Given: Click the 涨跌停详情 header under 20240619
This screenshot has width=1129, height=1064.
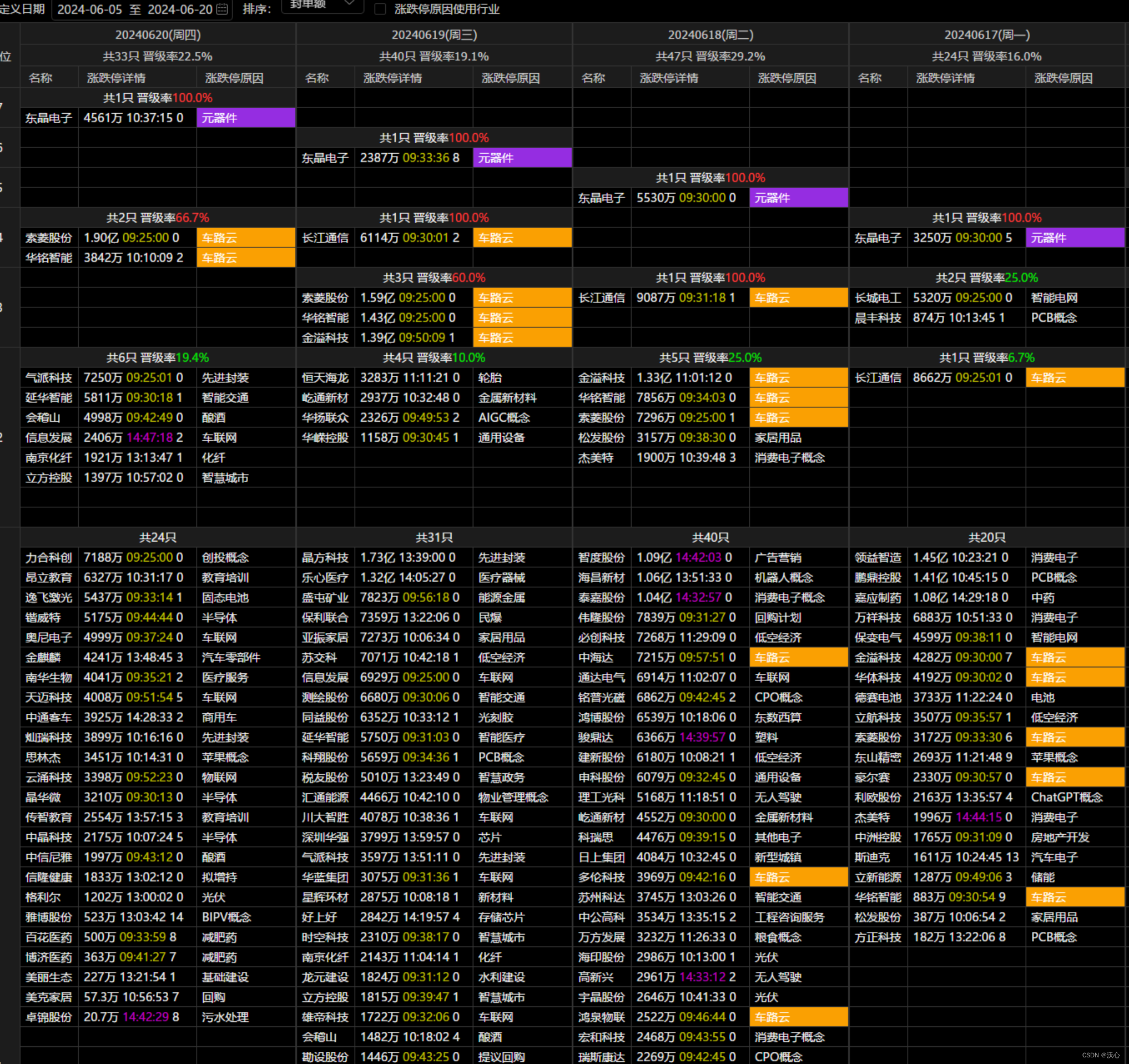Looking at the screenshot, I should 392,78.
